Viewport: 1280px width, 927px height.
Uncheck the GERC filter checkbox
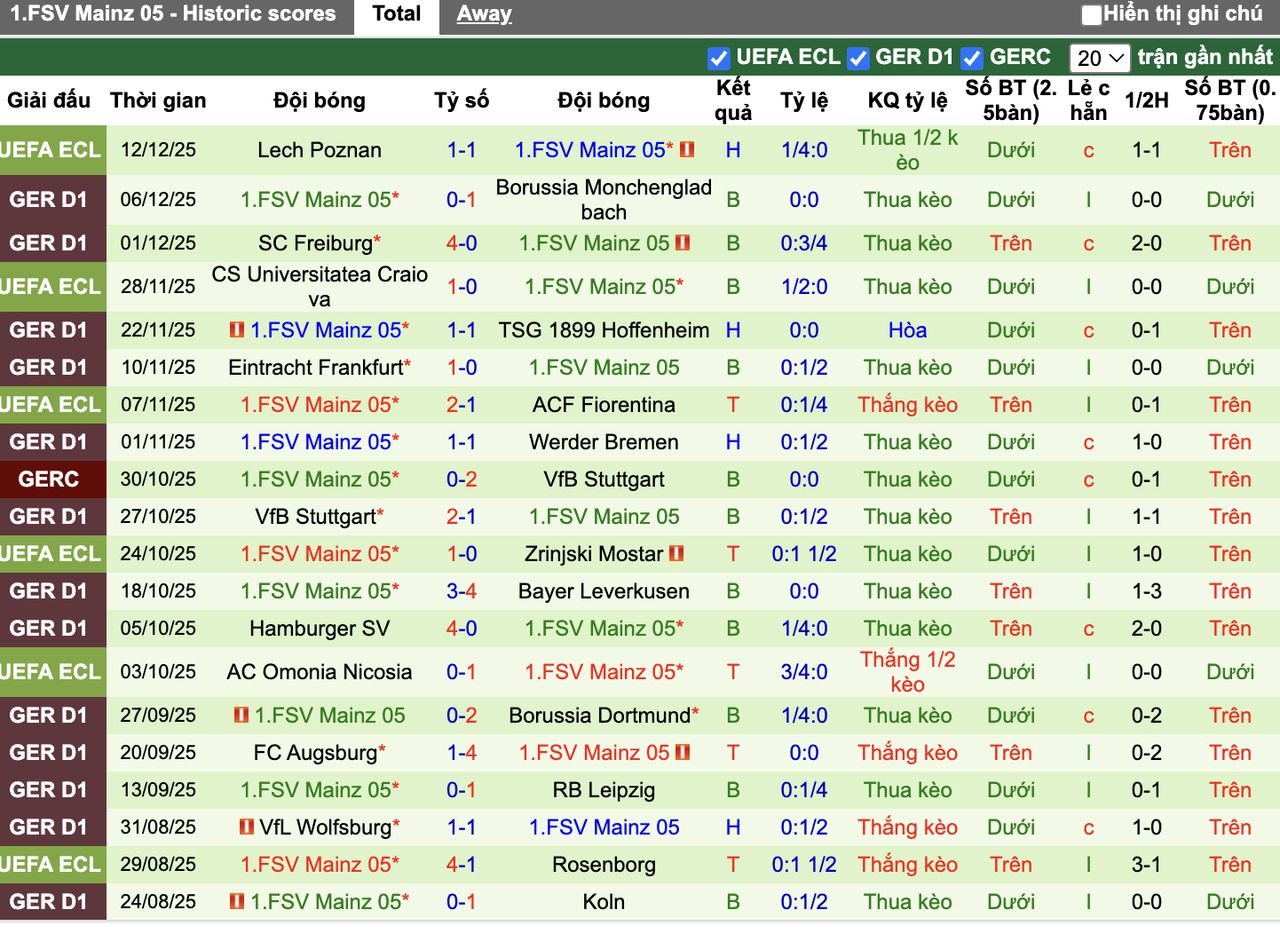[x=971, y=58]
